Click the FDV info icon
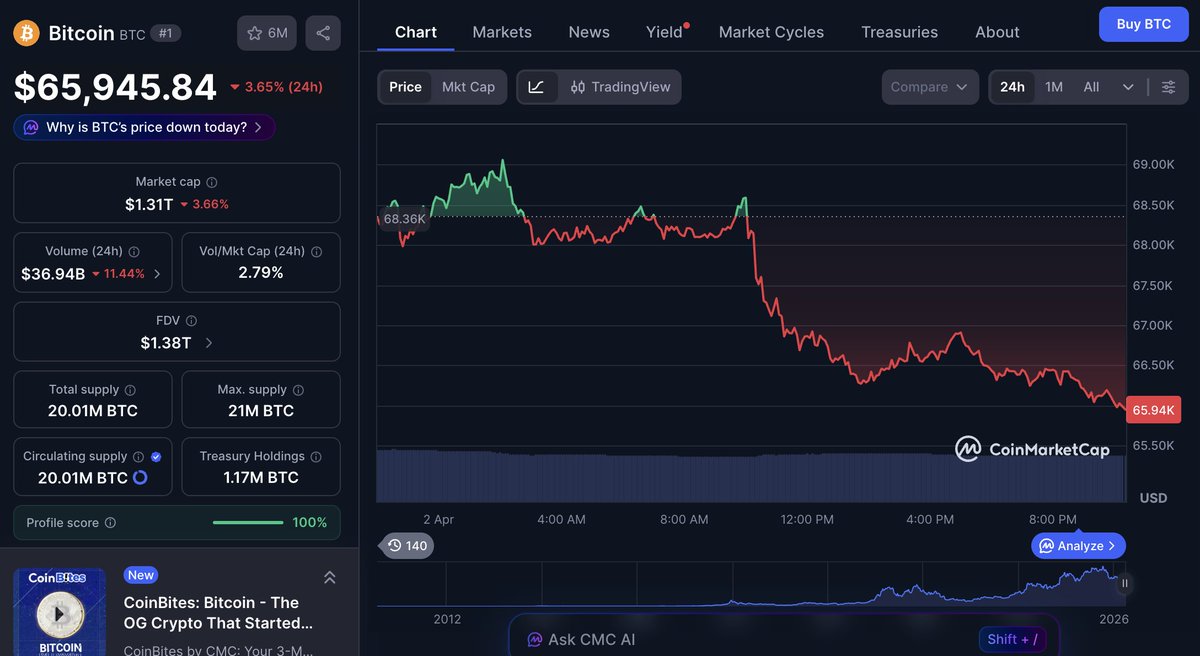 (191, 321)
